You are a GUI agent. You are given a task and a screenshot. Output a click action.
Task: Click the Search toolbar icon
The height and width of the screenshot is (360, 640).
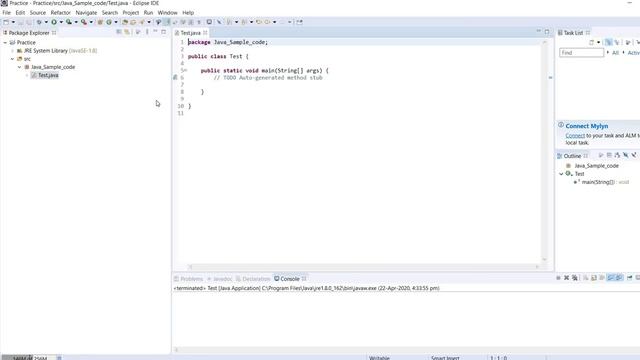click(142, 22)
